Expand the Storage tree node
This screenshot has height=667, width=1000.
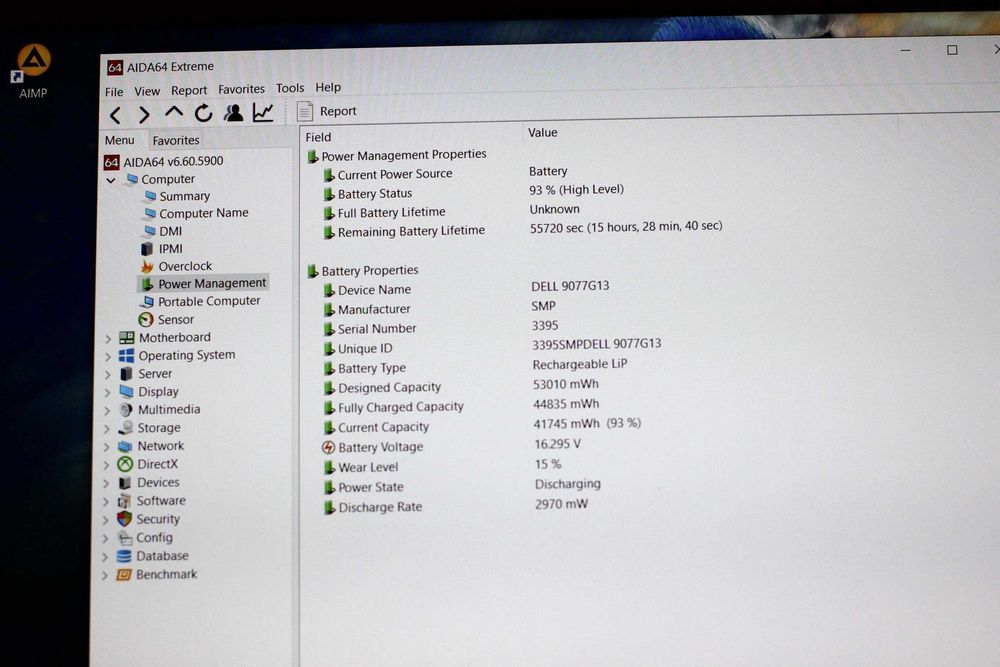tap(107, 429)
